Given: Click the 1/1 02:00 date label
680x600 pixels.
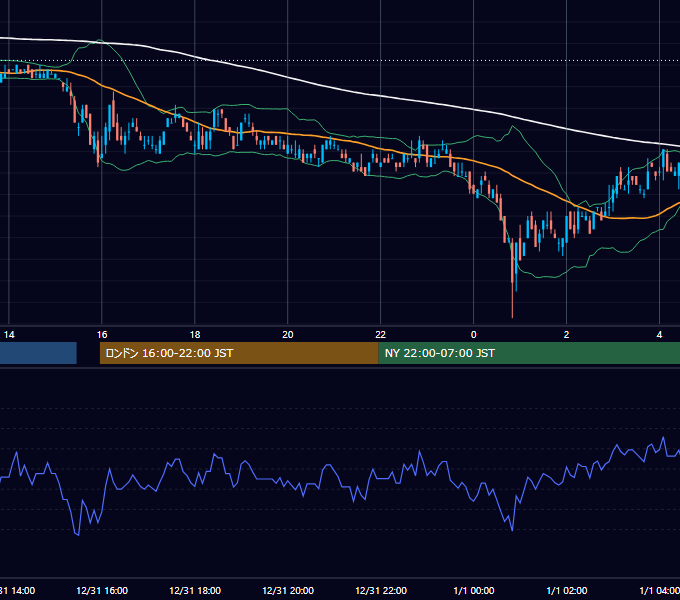Looking at the screenshot, I should (566, 590).
